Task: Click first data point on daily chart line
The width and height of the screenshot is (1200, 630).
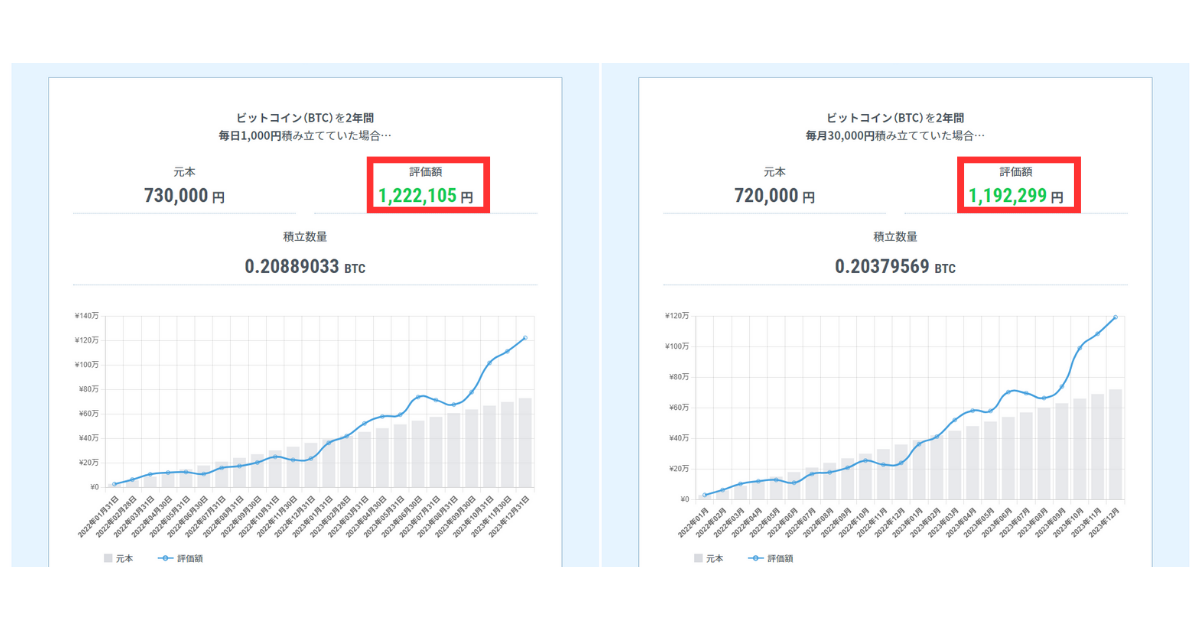Action: pyautogui.click(x=114, y=484)
